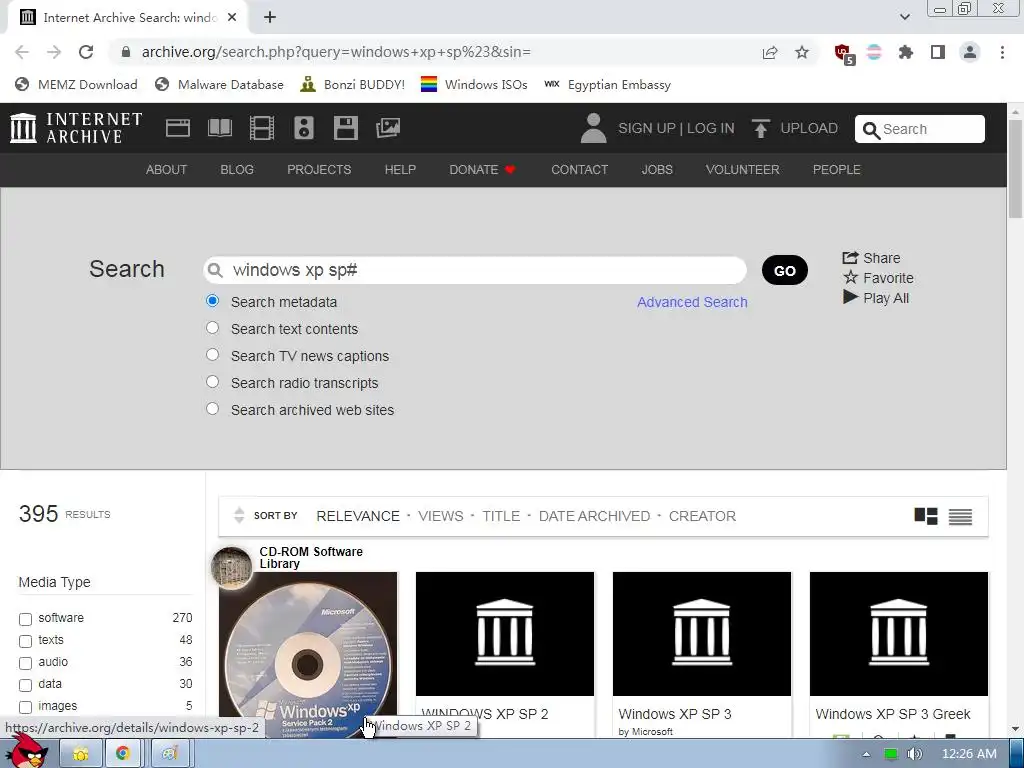Sort results by DATE ARCHIVED
1024x768 pixels.
594,516
